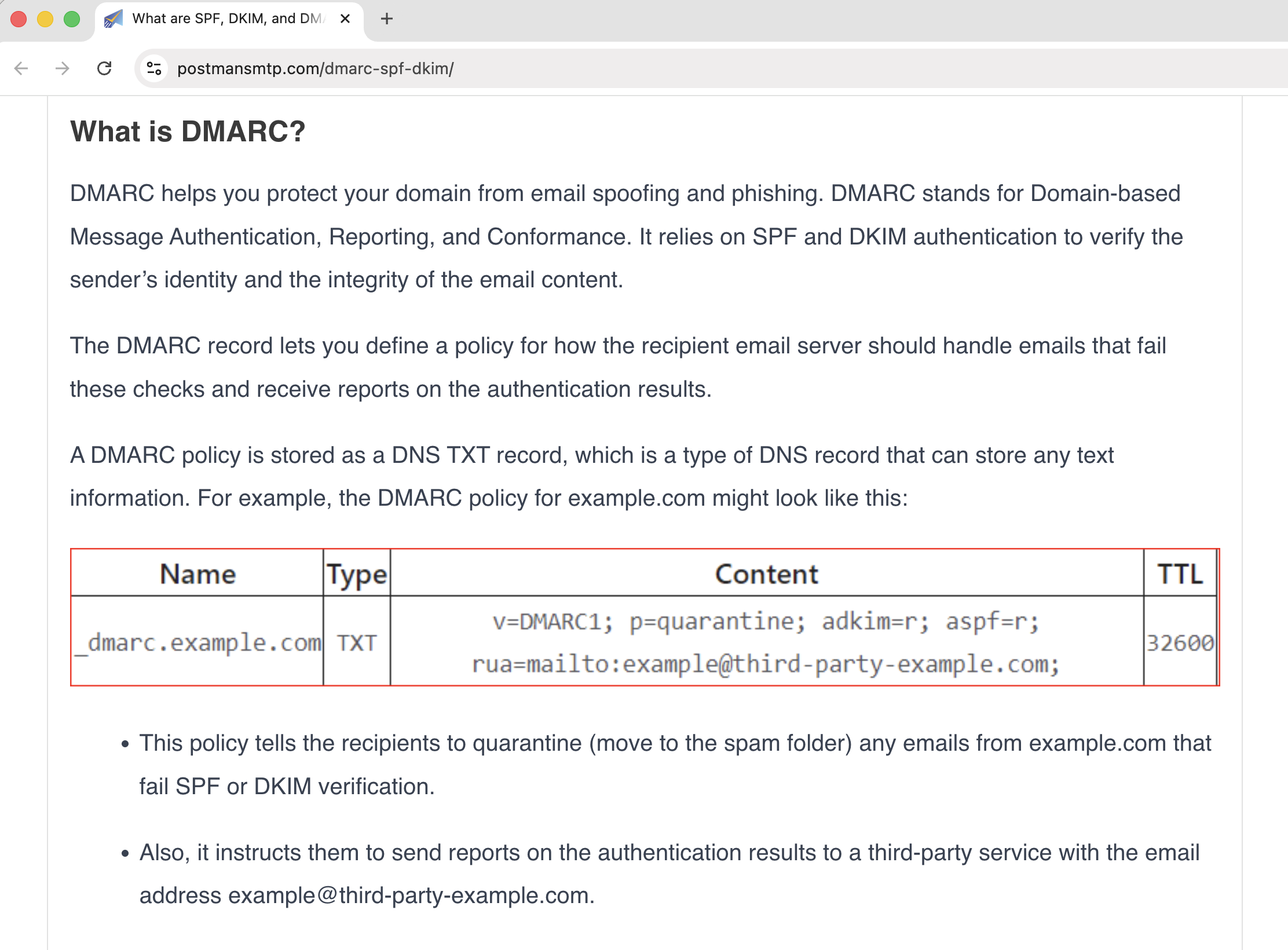Select the 'What are SPF, DKIM' tab
Image resolution: width=1288 pixels, height=950 pixels.
229,21
